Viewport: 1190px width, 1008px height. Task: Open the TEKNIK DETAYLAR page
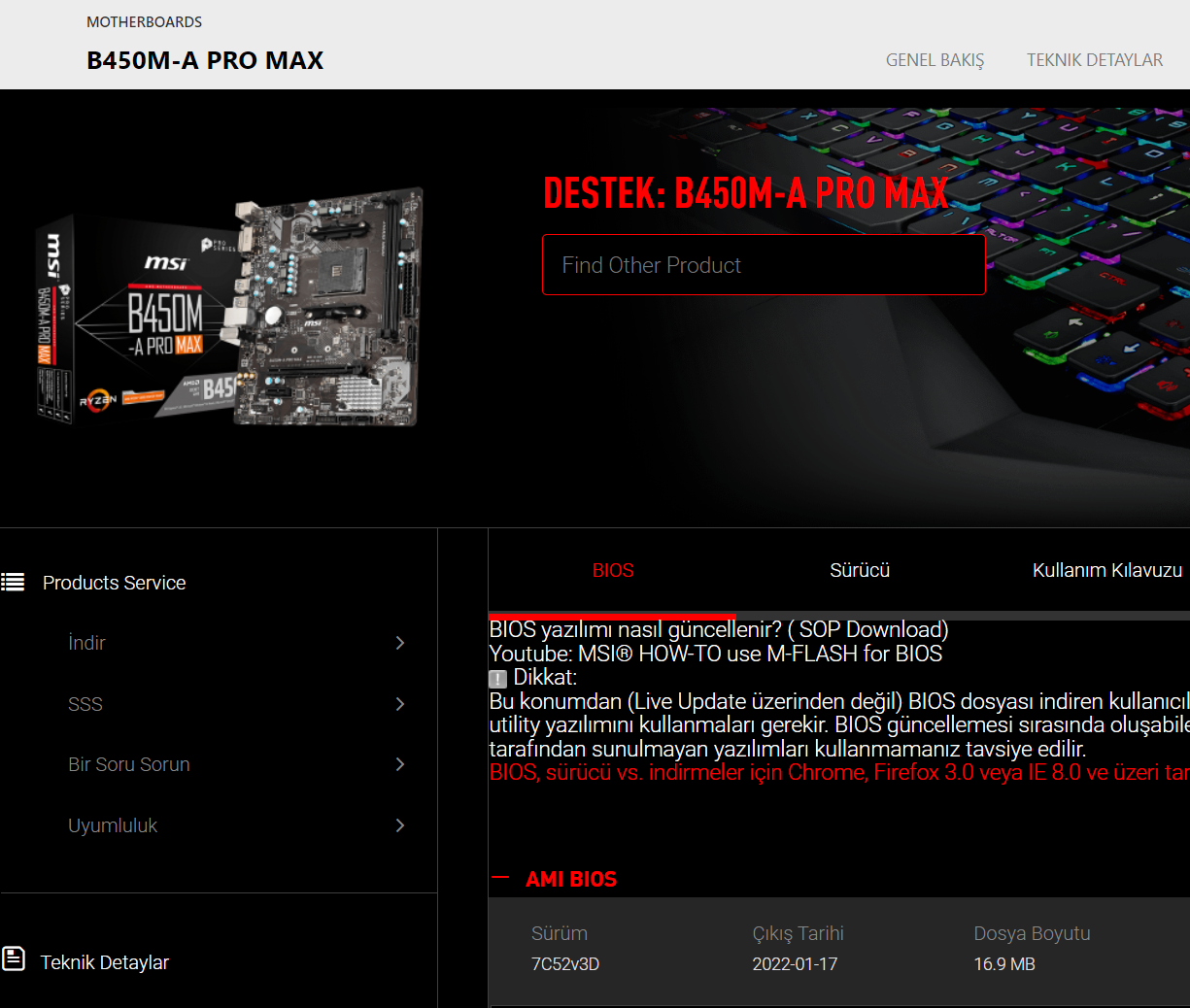point(1095,60)
